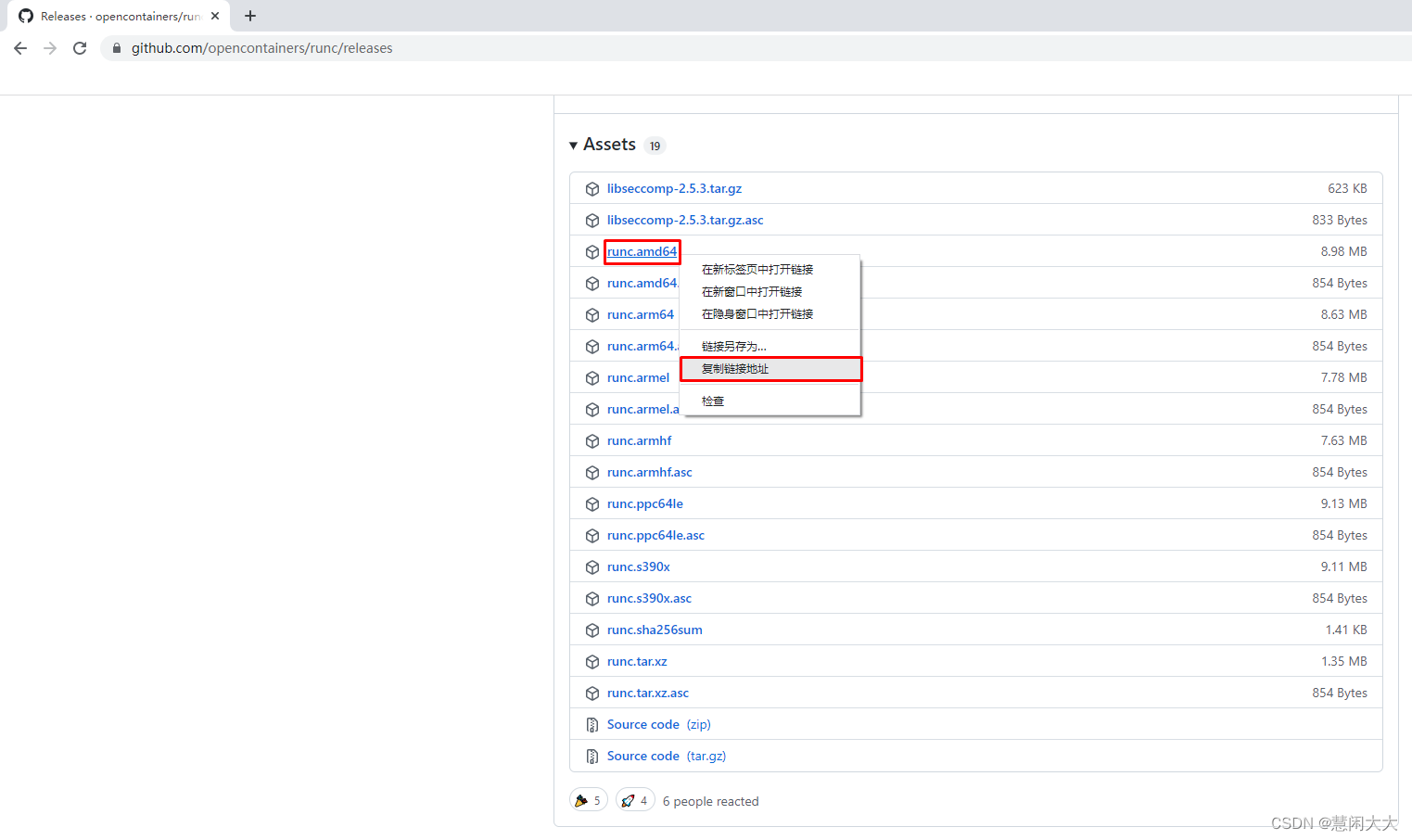
Task: Click the '623 KB' size value
Action: (x=1347, y=188)
